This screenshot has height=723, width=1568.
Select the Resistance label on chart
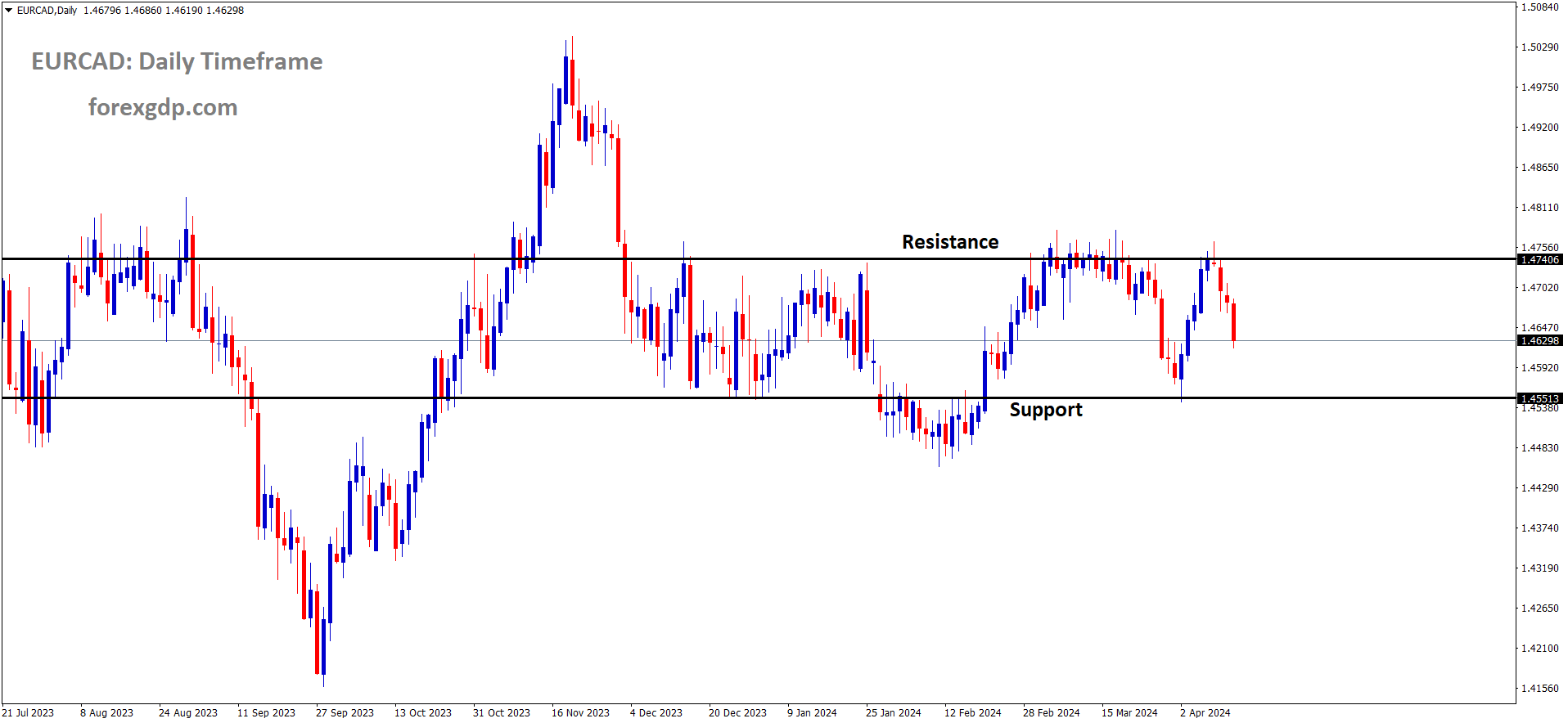950,242
